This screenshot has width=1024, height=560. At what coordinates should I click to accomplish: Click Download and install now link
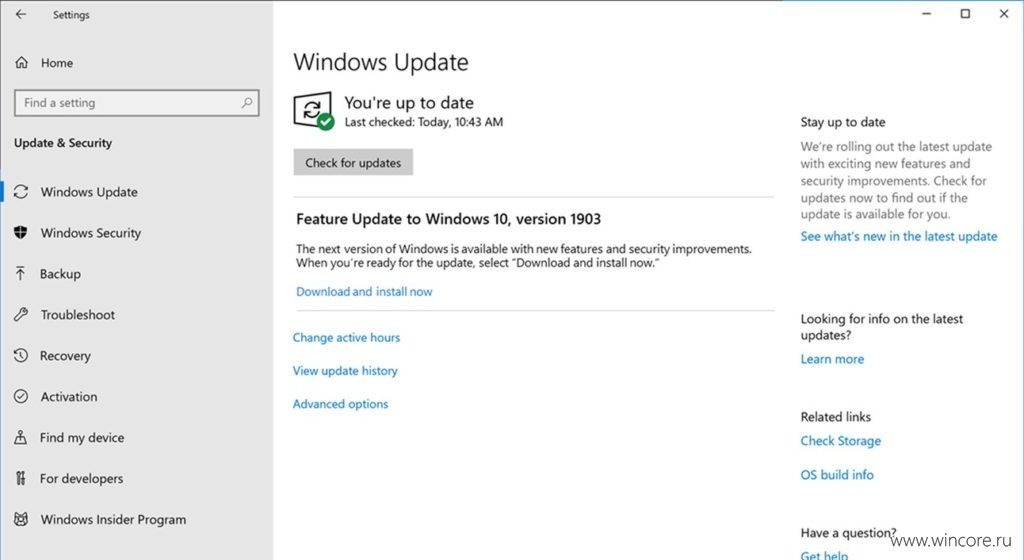364,292
